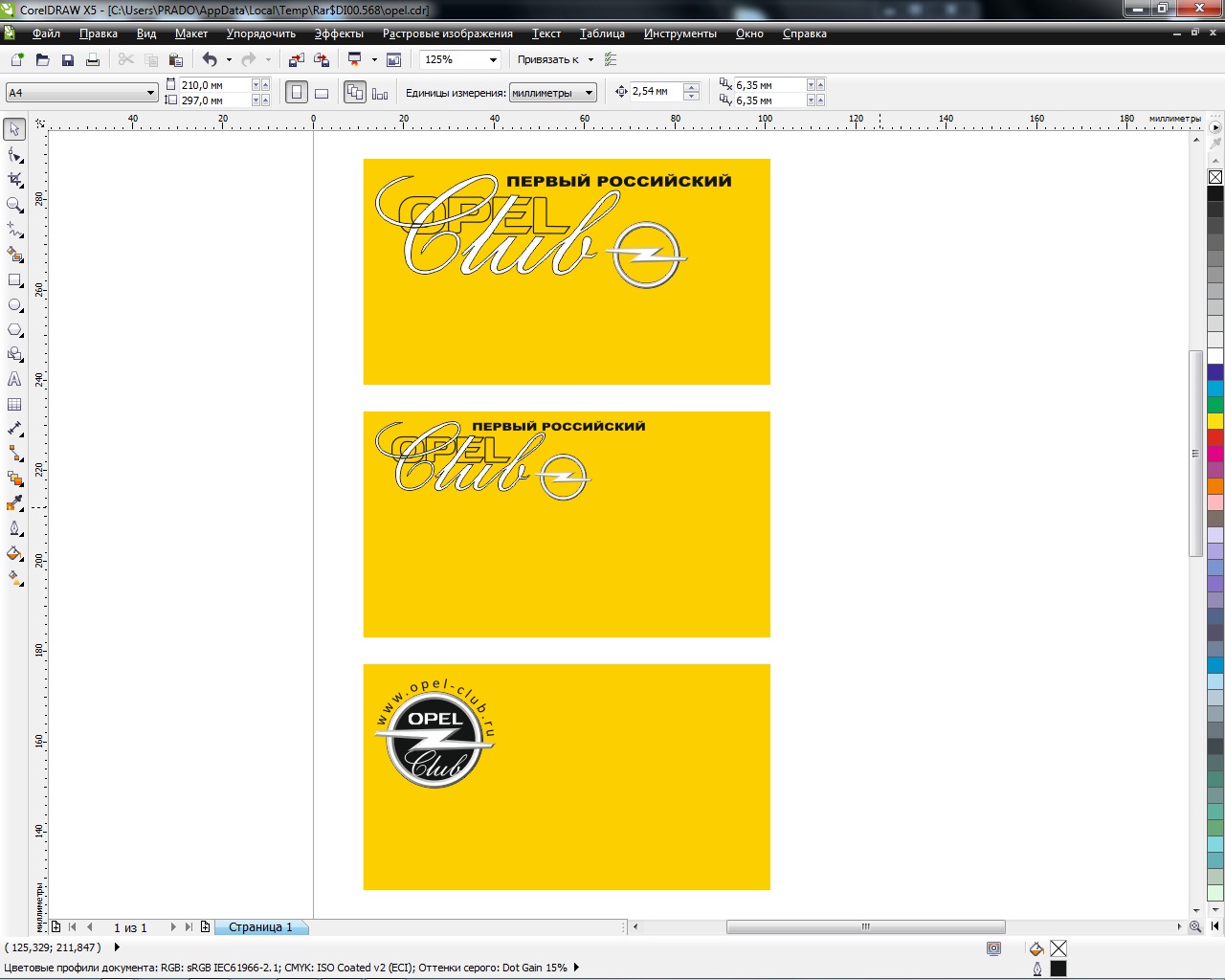
Task: Select the Basic Shapes tool
Action: 14,354
